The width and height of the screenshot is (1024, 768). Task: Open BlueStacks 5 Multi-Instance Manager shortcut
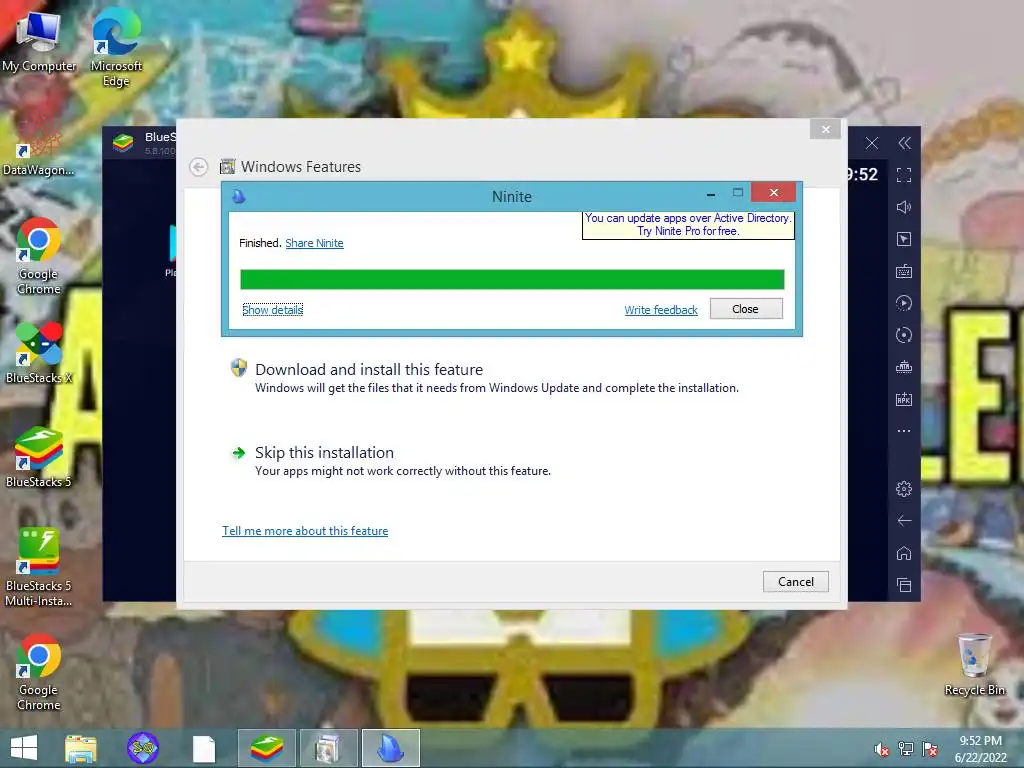(39, 568)
